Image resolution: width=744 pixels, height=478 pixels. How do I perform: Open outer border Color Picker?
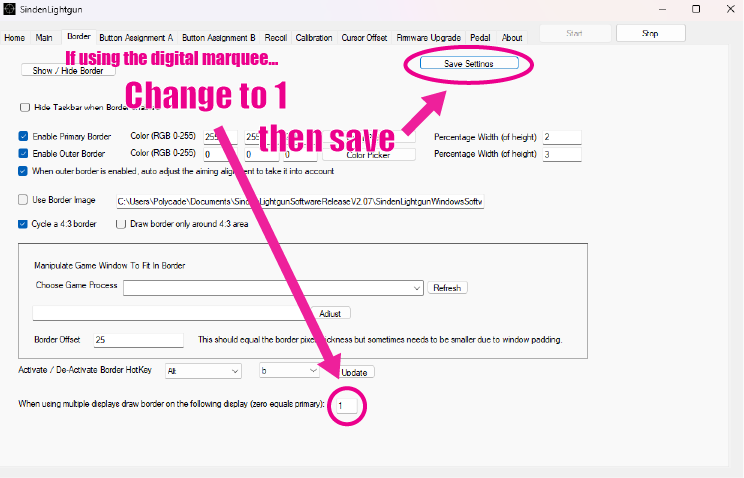[x=369, y=155]
